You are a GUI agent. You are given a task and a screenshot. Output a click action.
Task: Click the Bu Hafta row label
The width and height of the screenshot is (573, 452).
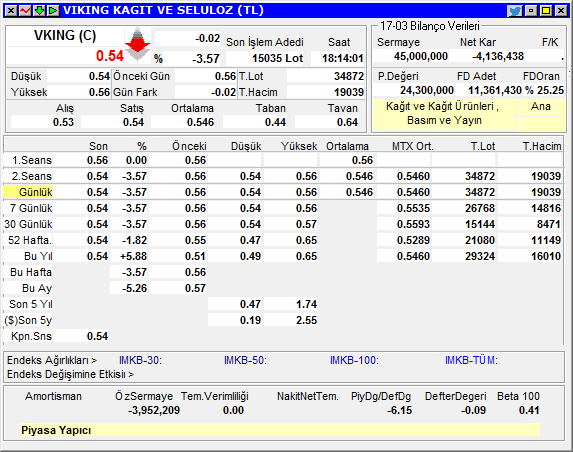31,273
